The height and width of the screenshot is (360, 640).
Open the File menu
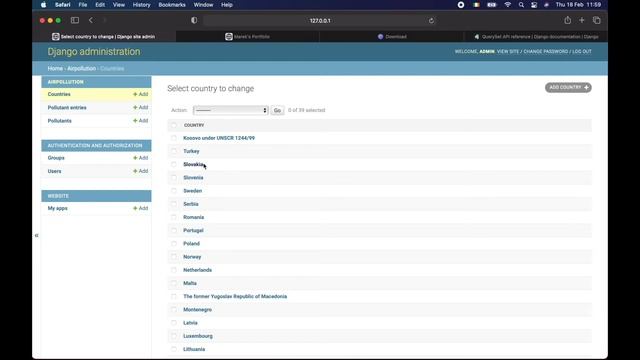83,5
